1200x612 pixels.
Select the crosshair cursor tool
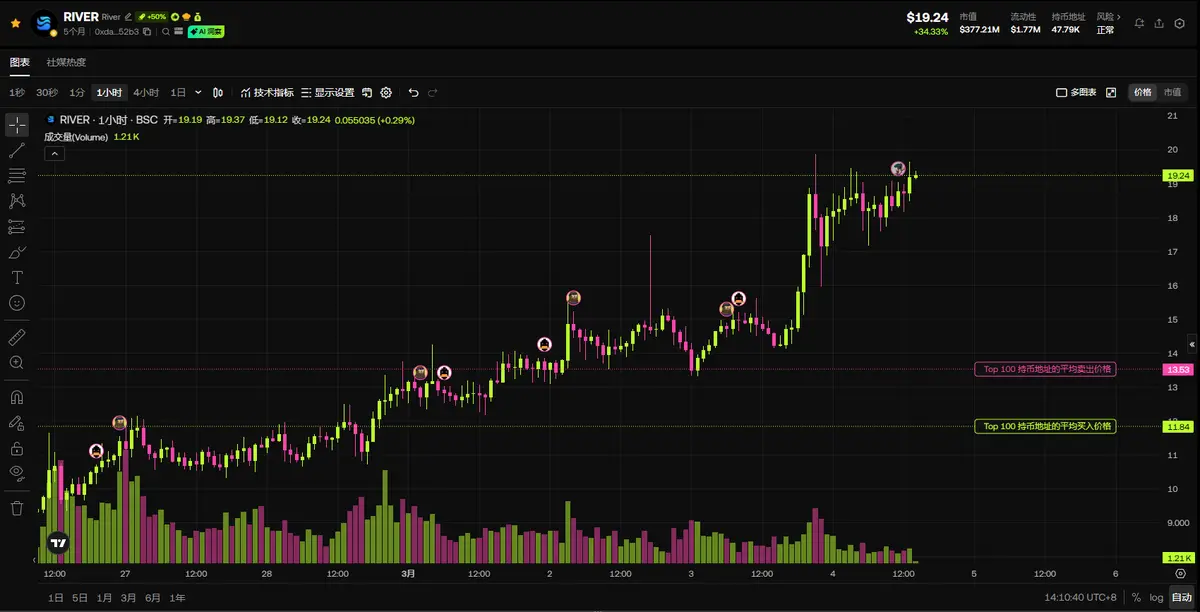pyautogui.click(x=17, y=124)
